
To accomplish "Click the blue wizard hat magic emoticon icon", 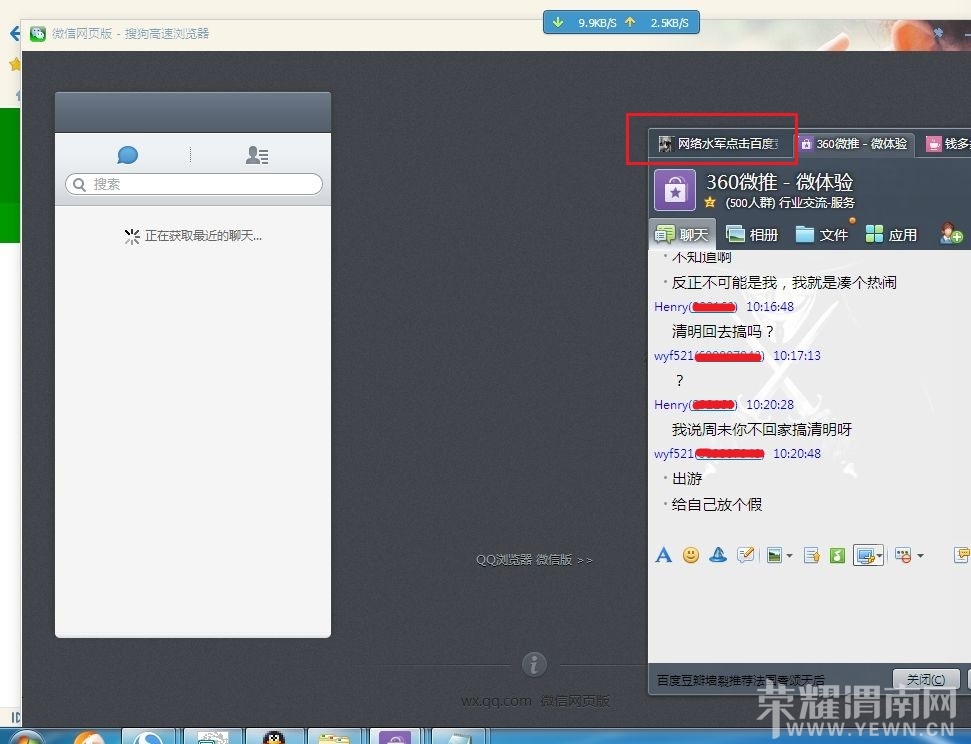I will click(718, 555).
